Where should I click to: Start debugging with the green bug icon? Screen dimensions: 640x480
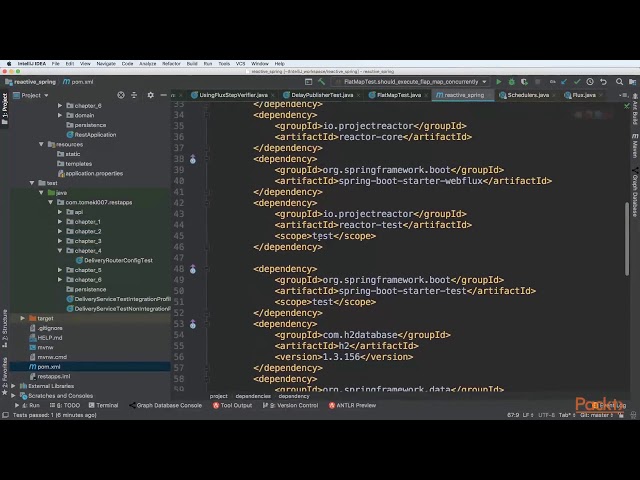pyautogui.click(x=511, y=82)
